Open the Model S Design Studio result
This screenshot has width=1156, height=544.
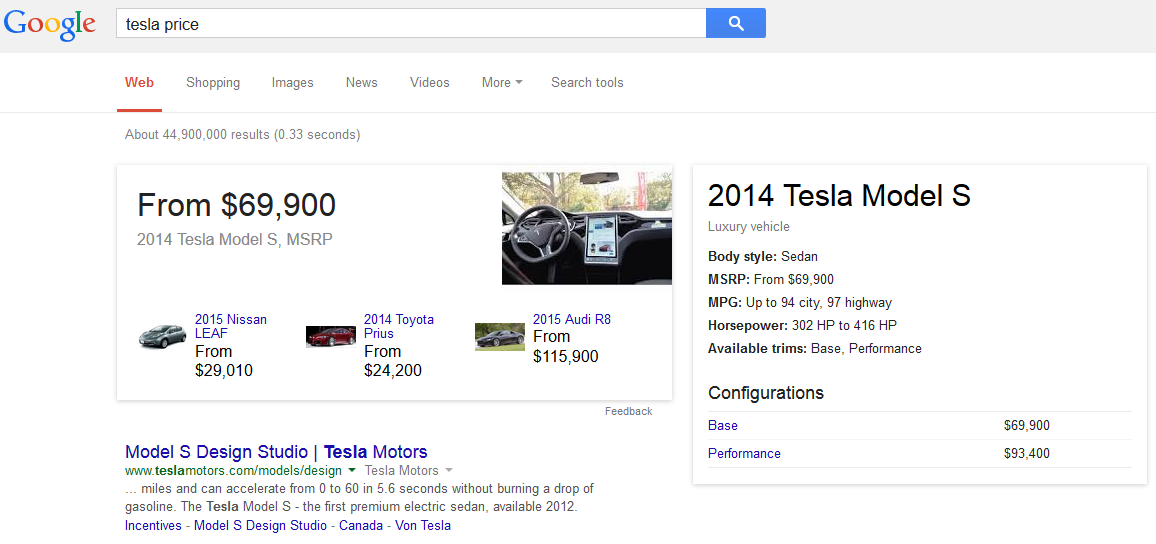276,452
